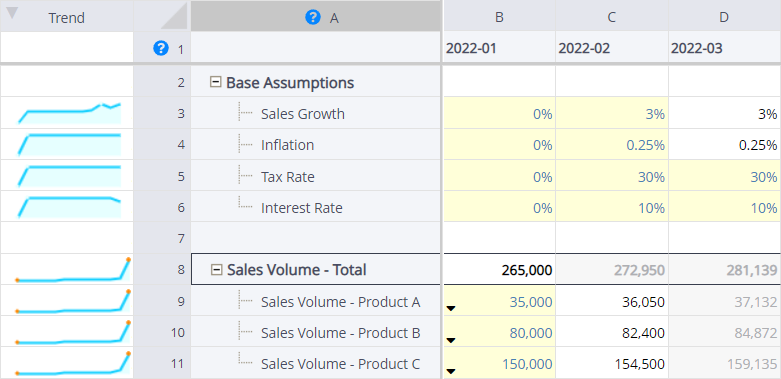Select row 11 header number
Screen dimensions: 781x379
pyautogui.click(x=162, y=364)
